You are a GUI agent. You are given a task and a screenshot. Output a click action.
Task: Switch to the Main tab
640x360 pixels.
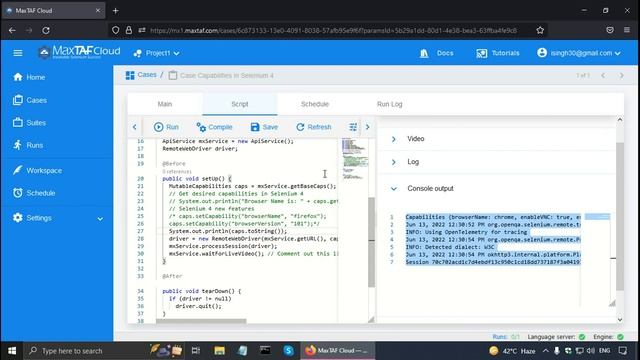click(x=165, y=104)
